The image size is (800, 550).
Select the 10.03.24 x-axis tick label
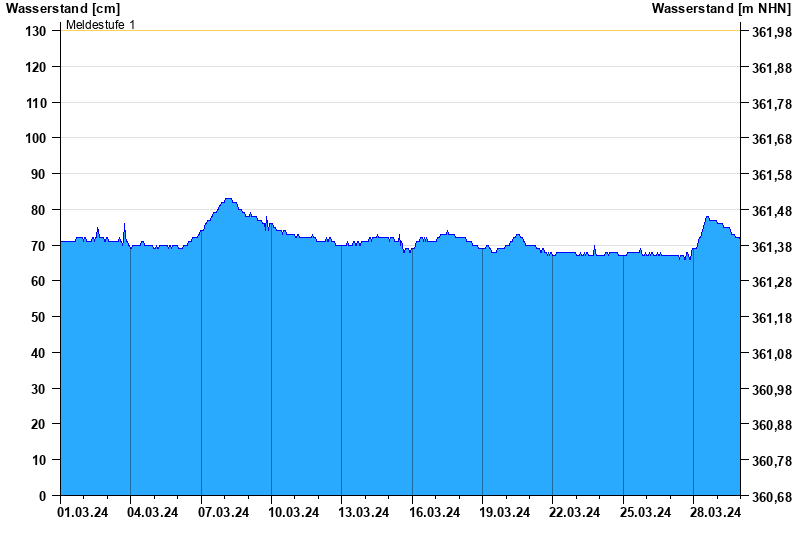click(x=294, y=513)
